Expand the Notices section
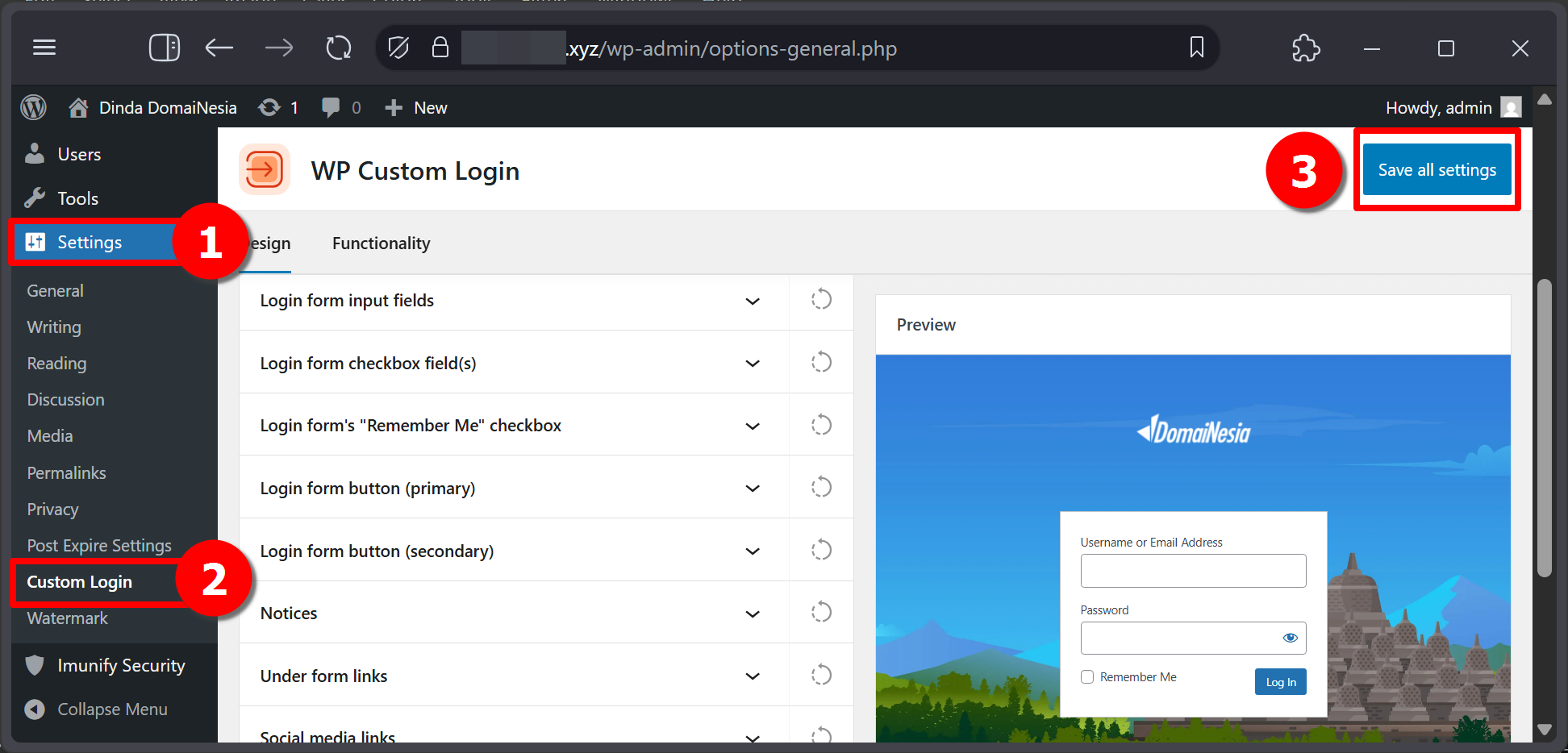1568x753 pixels. click(514, 614)
